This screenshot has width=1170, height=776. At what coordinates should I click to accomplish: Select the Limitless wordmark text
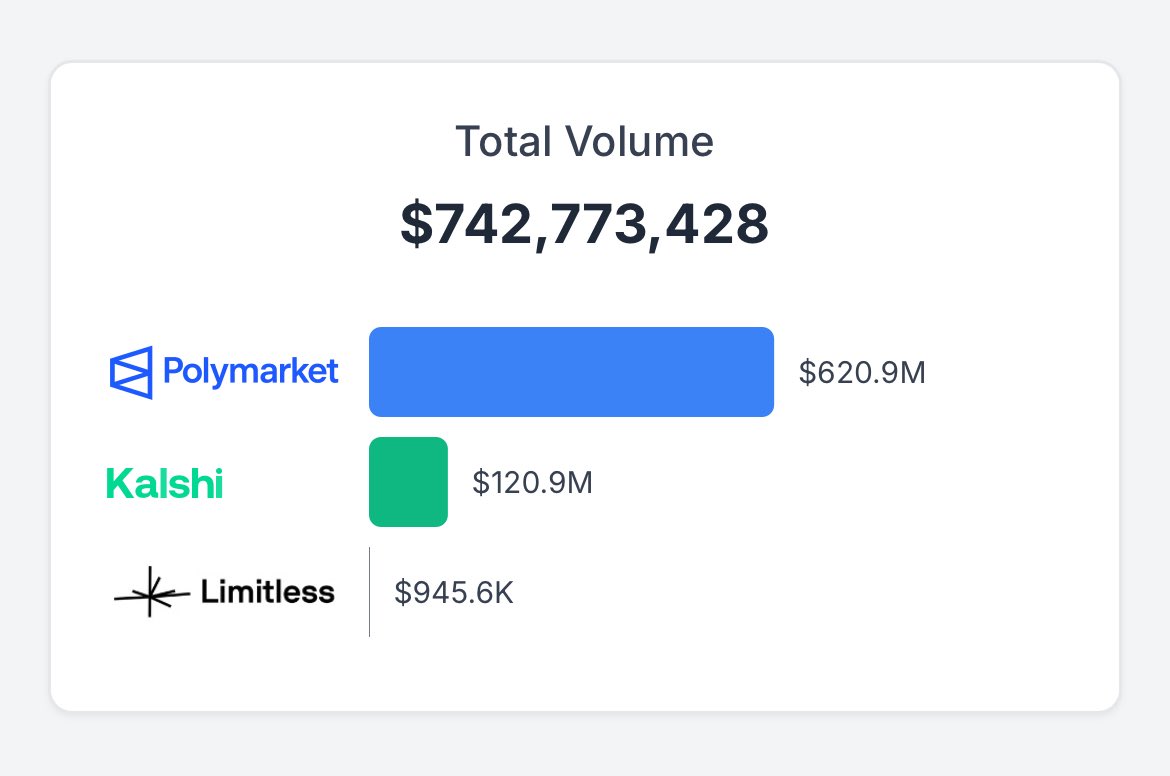pyautogui.click(x=268, y=592)
